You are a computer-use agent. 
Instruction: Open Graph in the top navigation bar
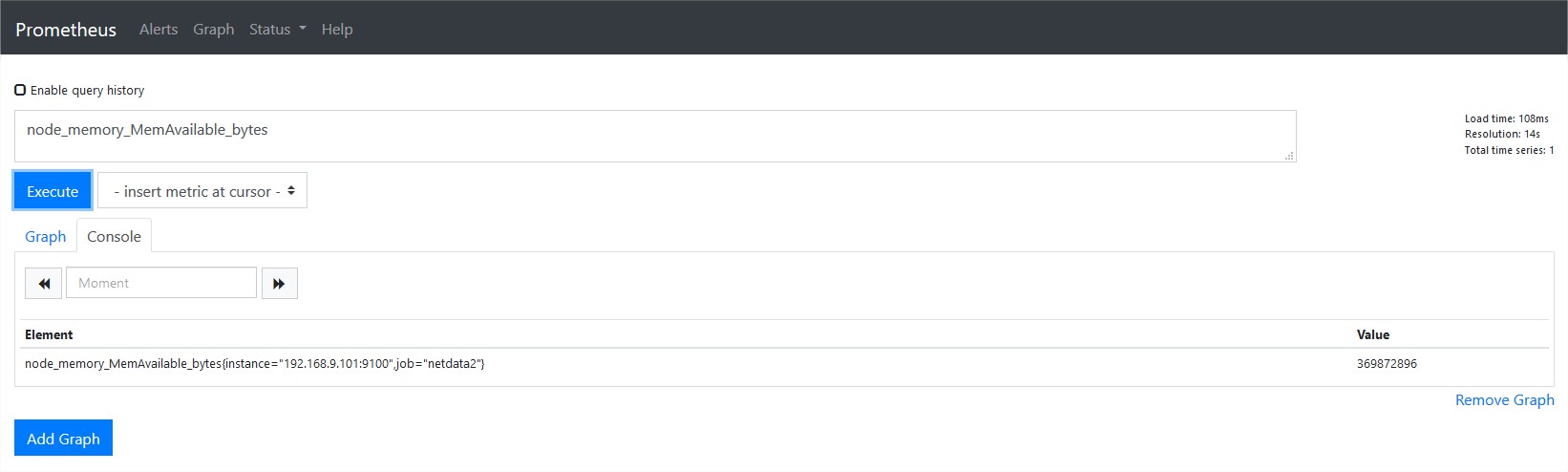click(x=214, y=29)
